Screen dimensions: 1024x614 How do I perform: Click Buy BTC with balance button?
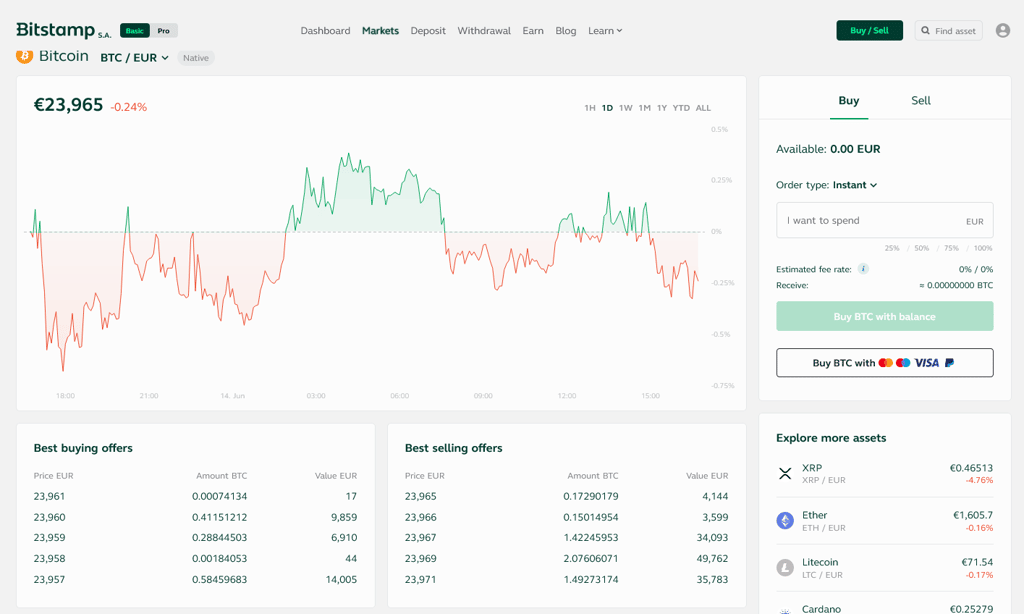884,316
